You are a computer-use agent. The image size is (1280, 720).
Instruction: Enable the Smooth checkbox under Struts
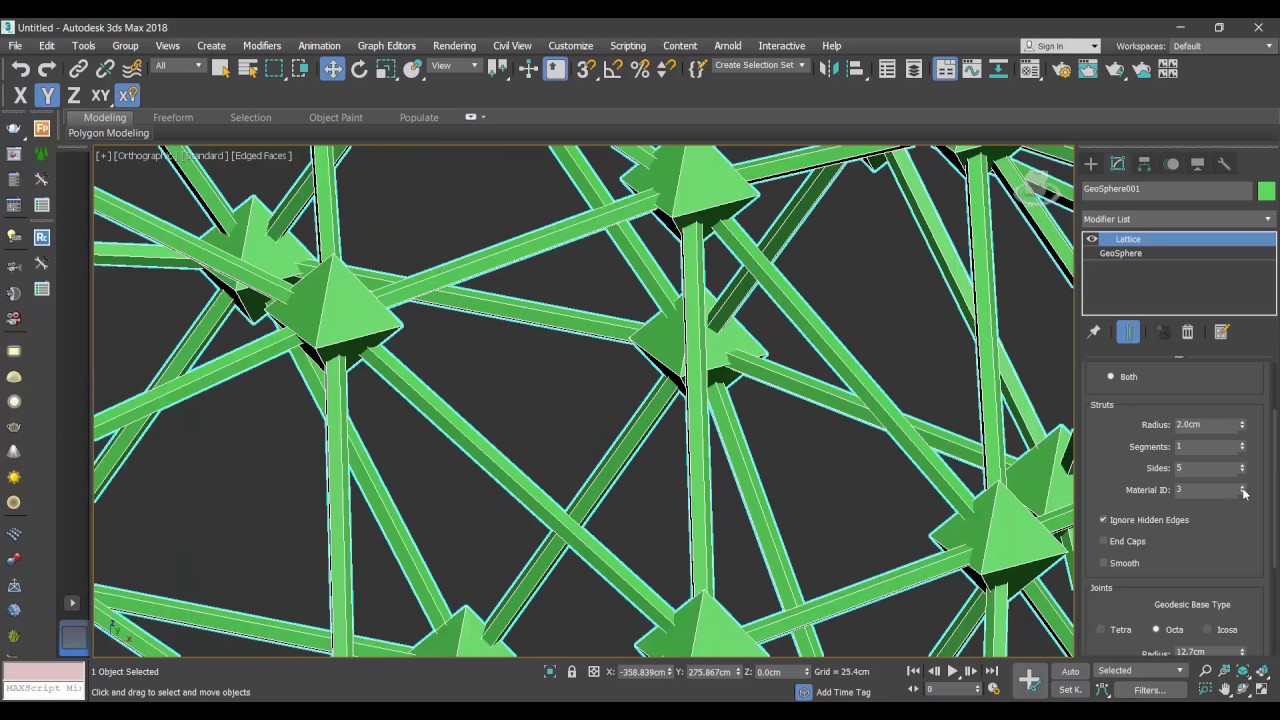(1104, 563)
